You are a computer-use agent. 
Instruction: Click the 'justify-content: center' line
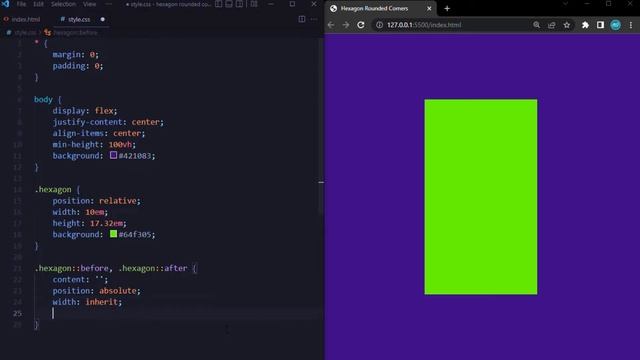[x=108, y=122]
